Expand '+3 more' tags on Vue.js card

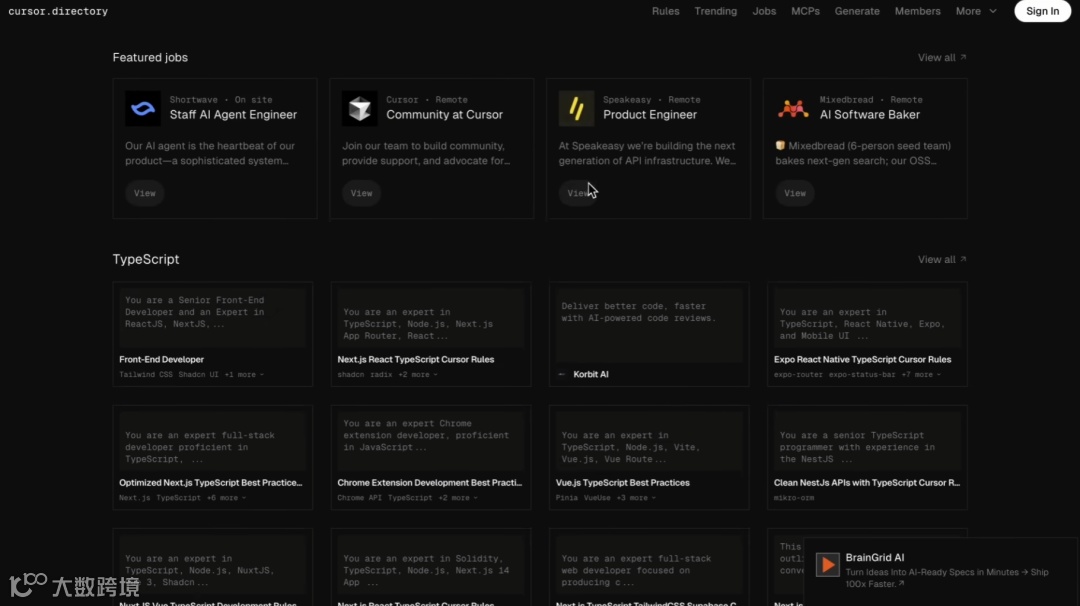[636, 498]
